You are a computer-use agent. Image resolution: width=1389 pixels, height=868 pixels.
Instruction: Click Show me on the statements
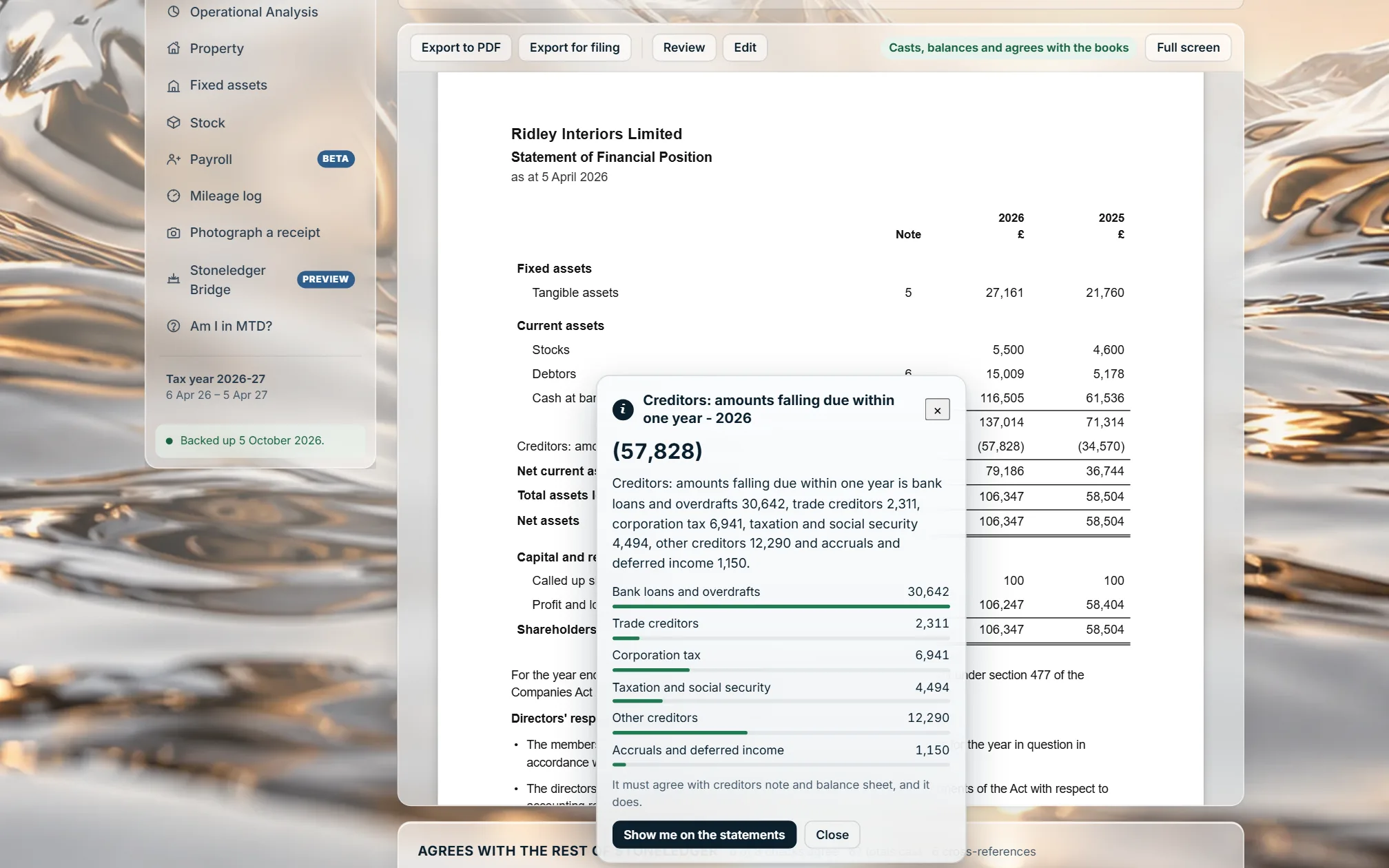704,835
